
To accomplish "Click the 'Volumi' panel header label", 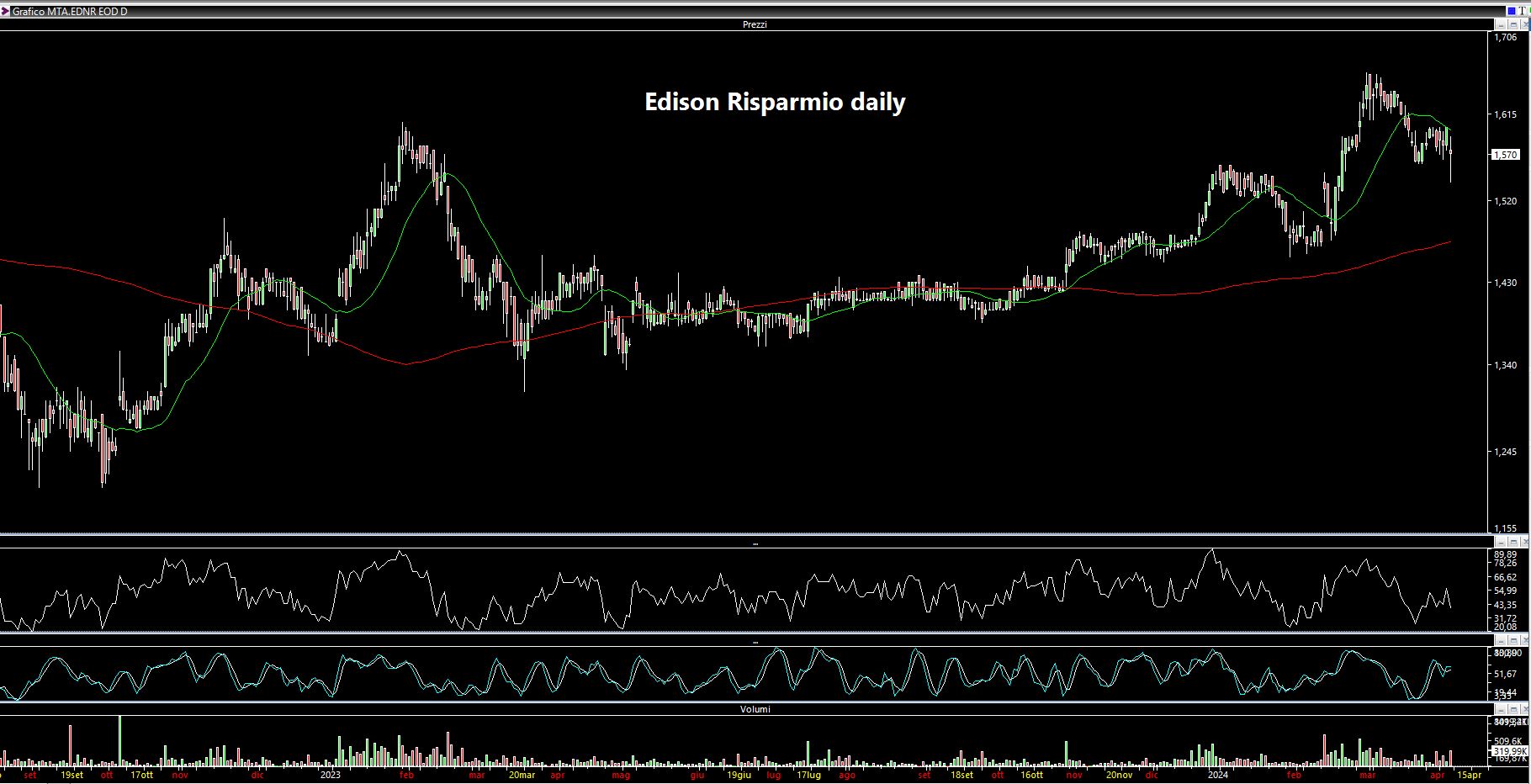I will coord(755,709).
